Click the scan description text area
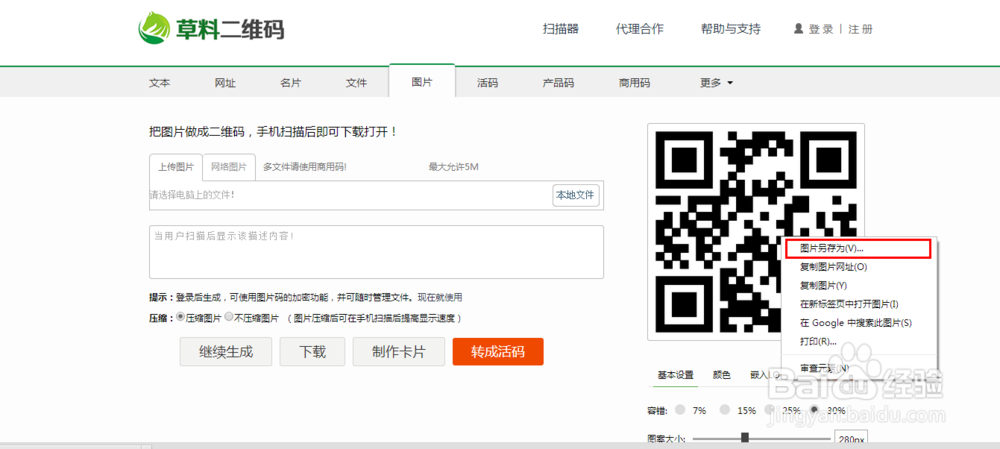The width and height of the screenshot is (1000, 449). click(x=376, y=252)
